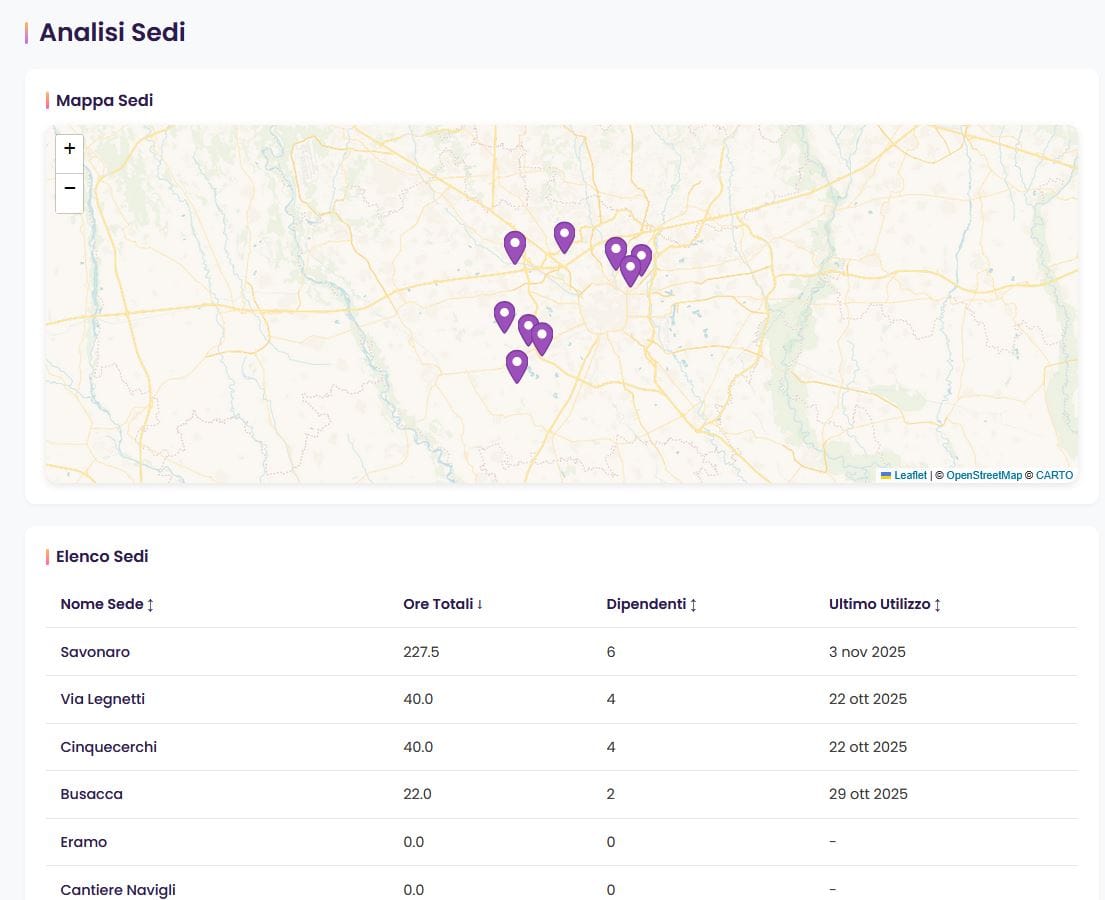Click Savonaro's dipendenti count 6
The height and width of the screenshot is (900, 1105).
tap(610, 652)
